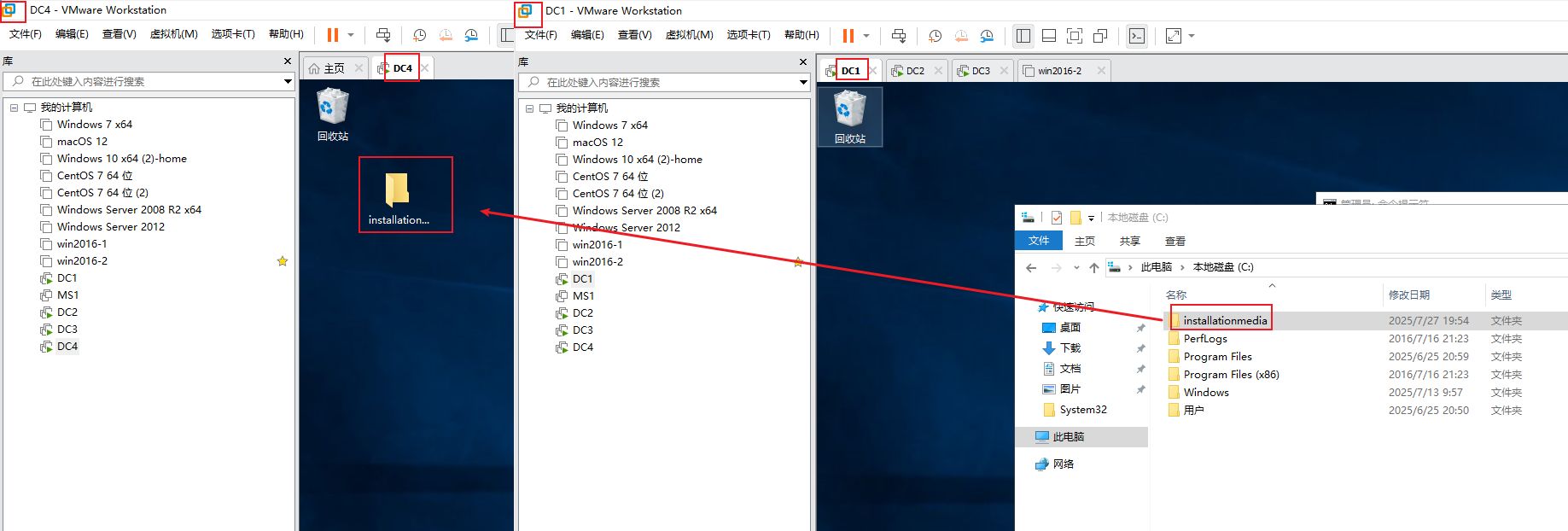Image resolution: width=1568 pixels, height=531 pixels.
Task: Take snapshot icon in DC4 window toolbar
Action: tap(420, 35)
